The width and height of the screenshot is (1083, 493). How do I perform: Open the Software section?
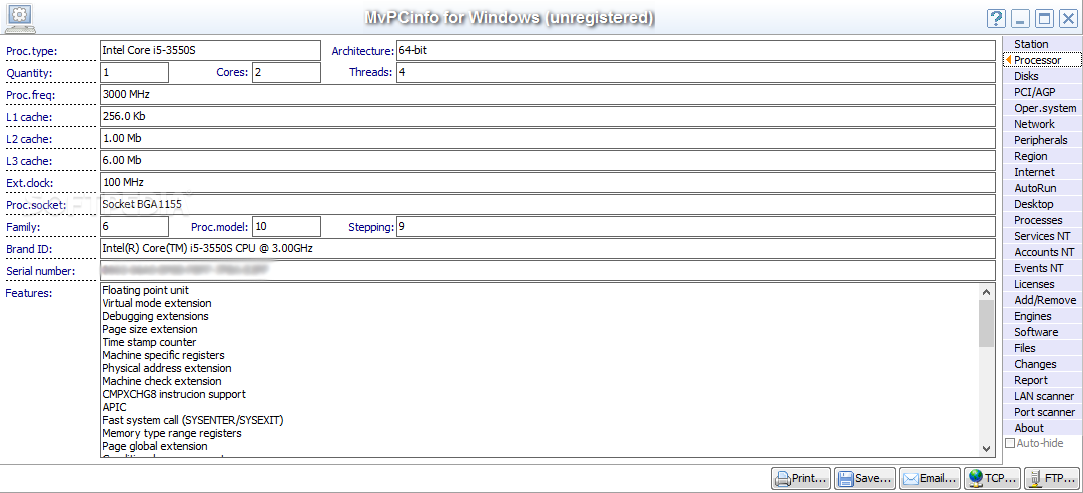1042,332
